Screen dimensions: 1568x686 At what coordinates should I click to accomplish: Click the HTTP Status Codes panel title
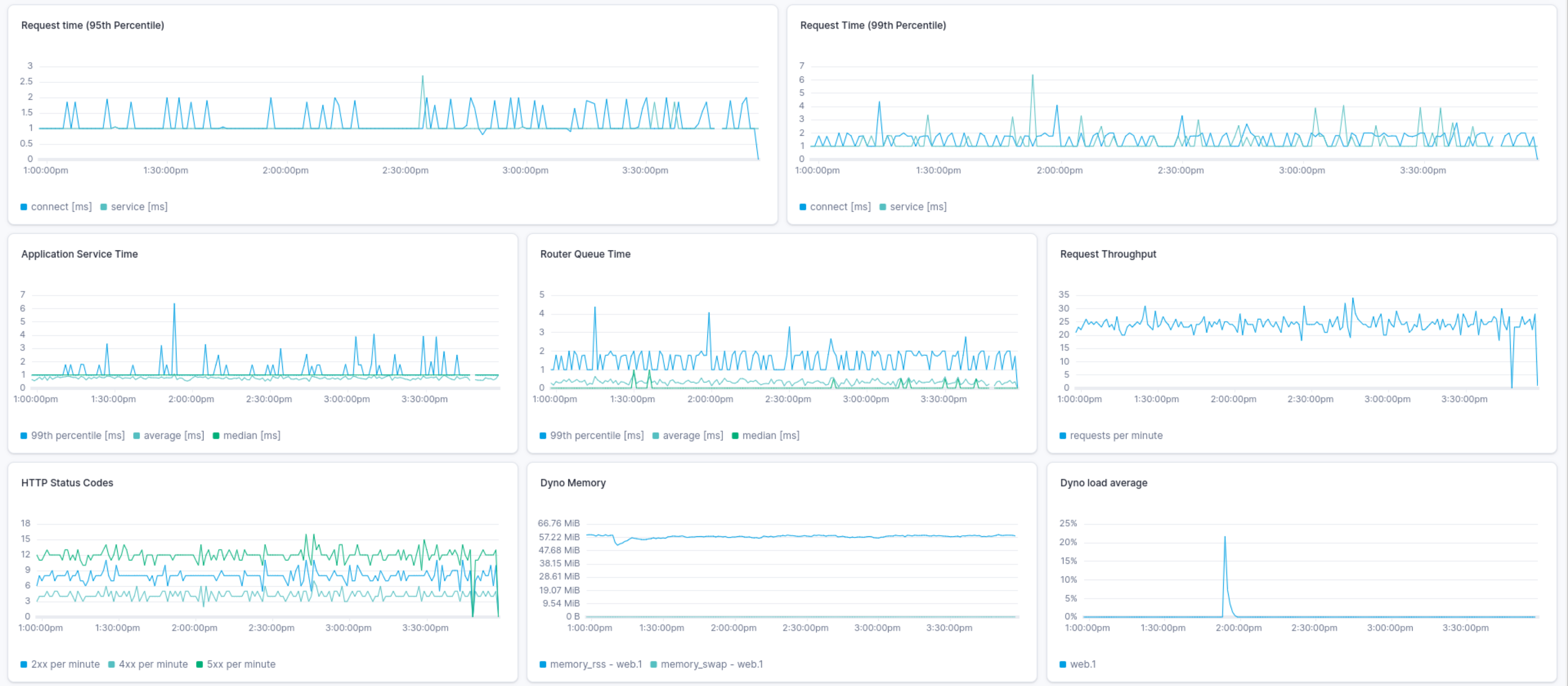[67, 482]
